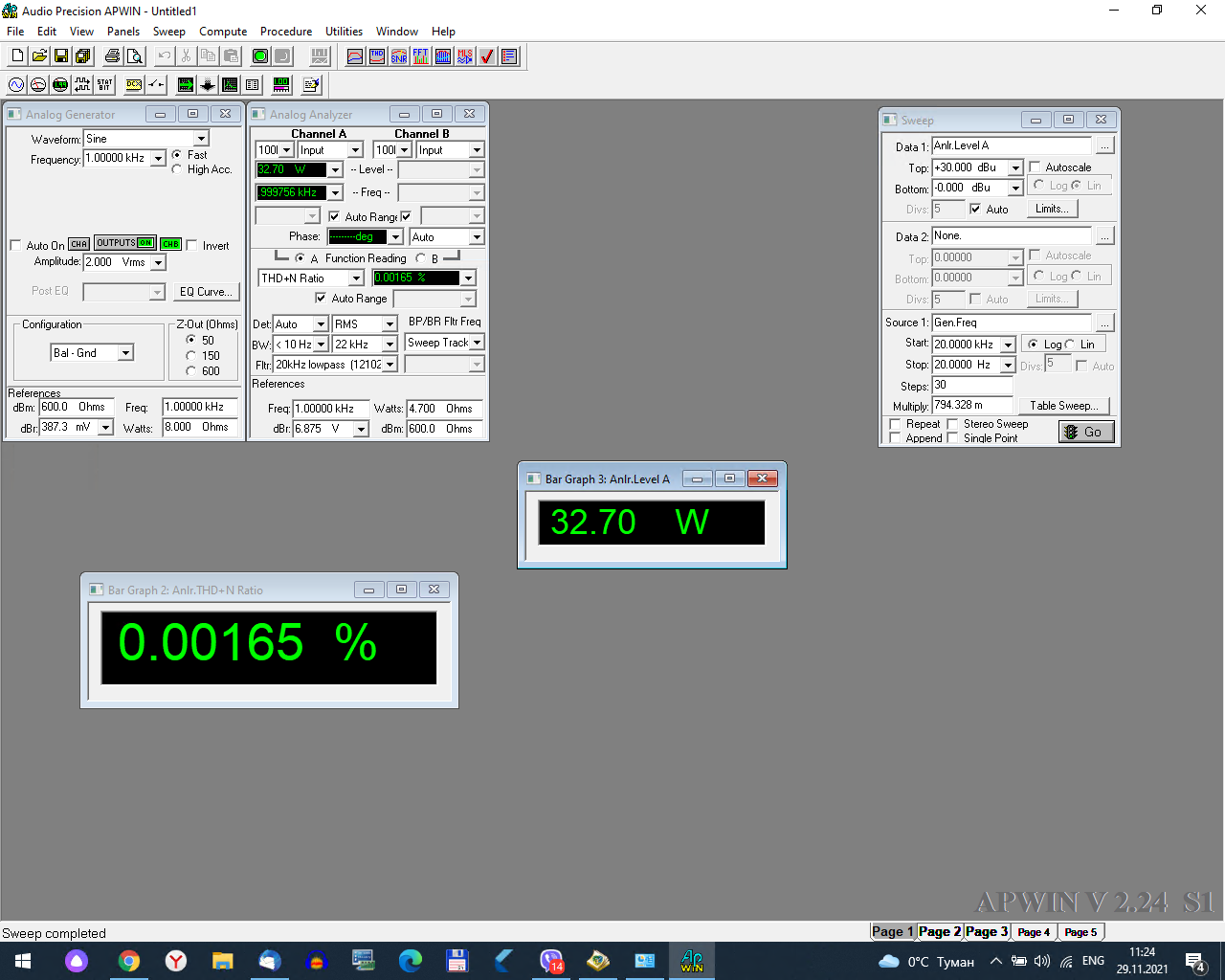Enable the Repeat checkbox in Sweep
Viewport: 1225px width, 980px height.
[895, 424]
